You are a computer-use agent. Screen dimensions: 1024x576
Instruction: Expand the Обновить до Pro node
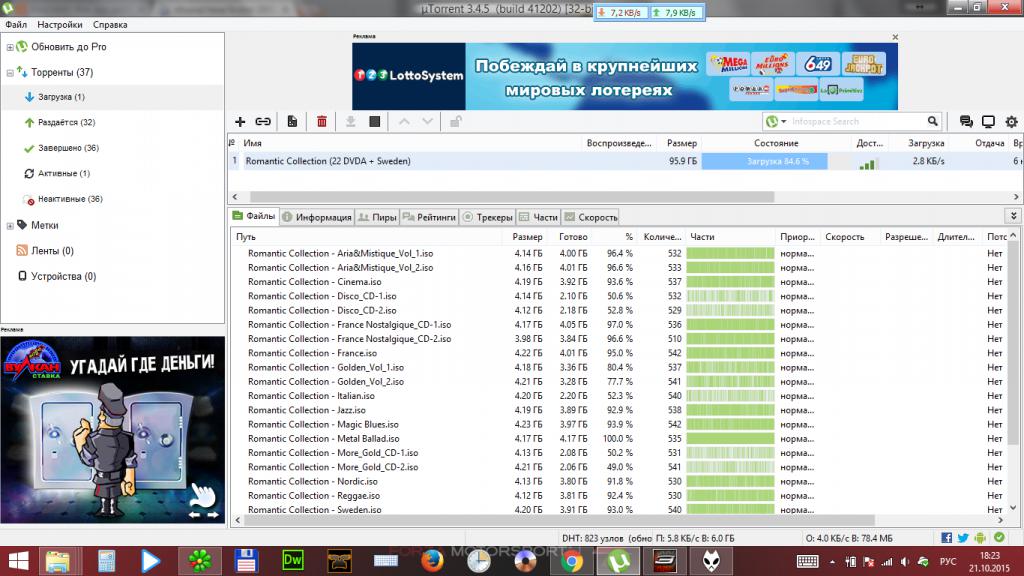coord(9,47)
